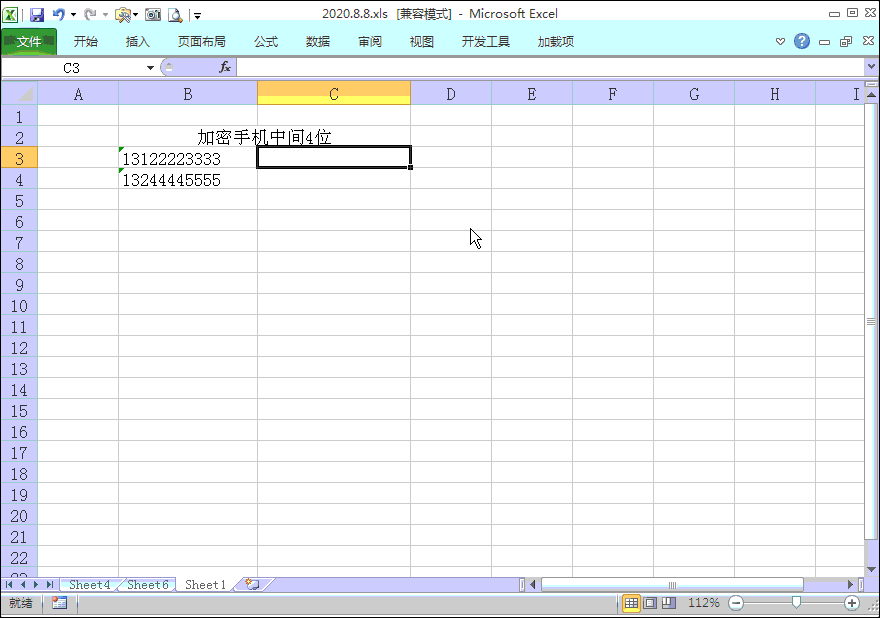Image resolution: width=880 pixels, height=618 pixels.
Task: Select row 10 header
Action: coord(19,305)
